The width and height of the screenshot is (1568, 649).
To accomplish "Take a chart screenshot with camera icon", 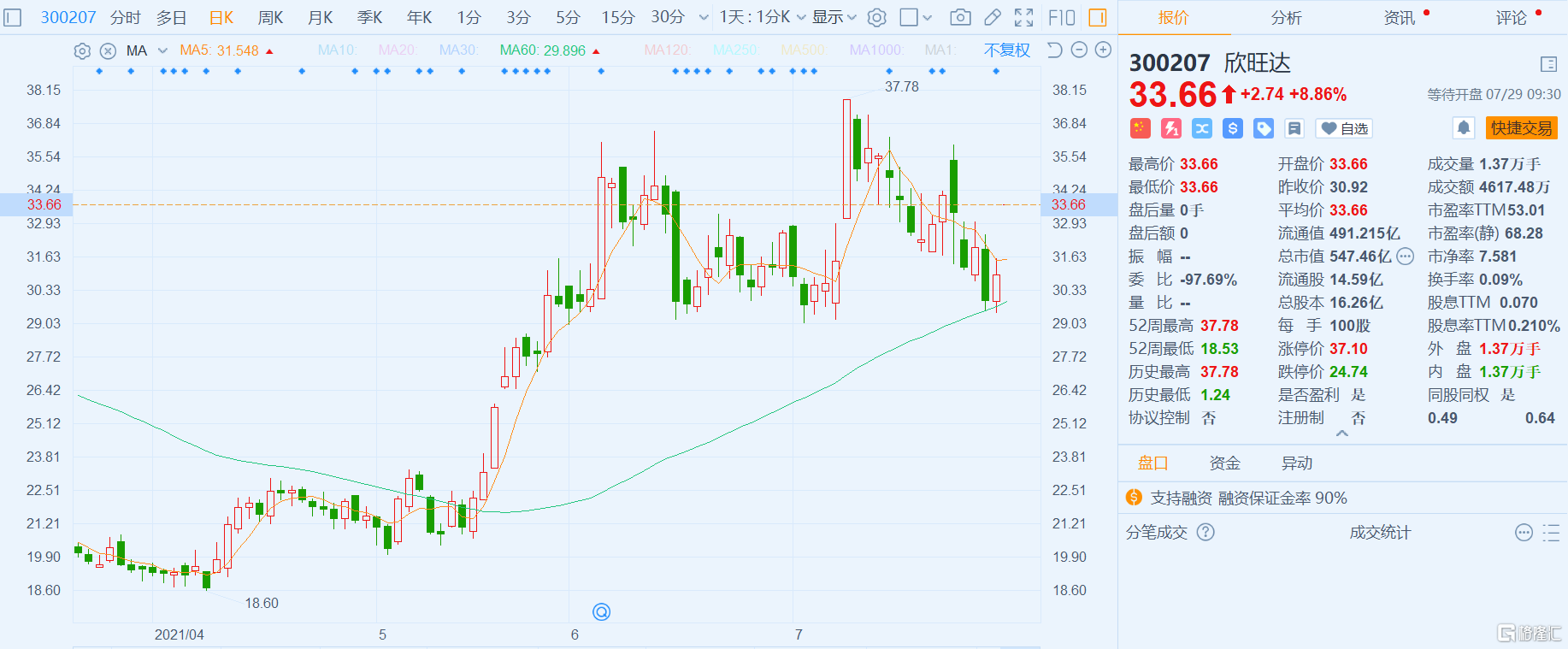I will (x=960, y=17).
